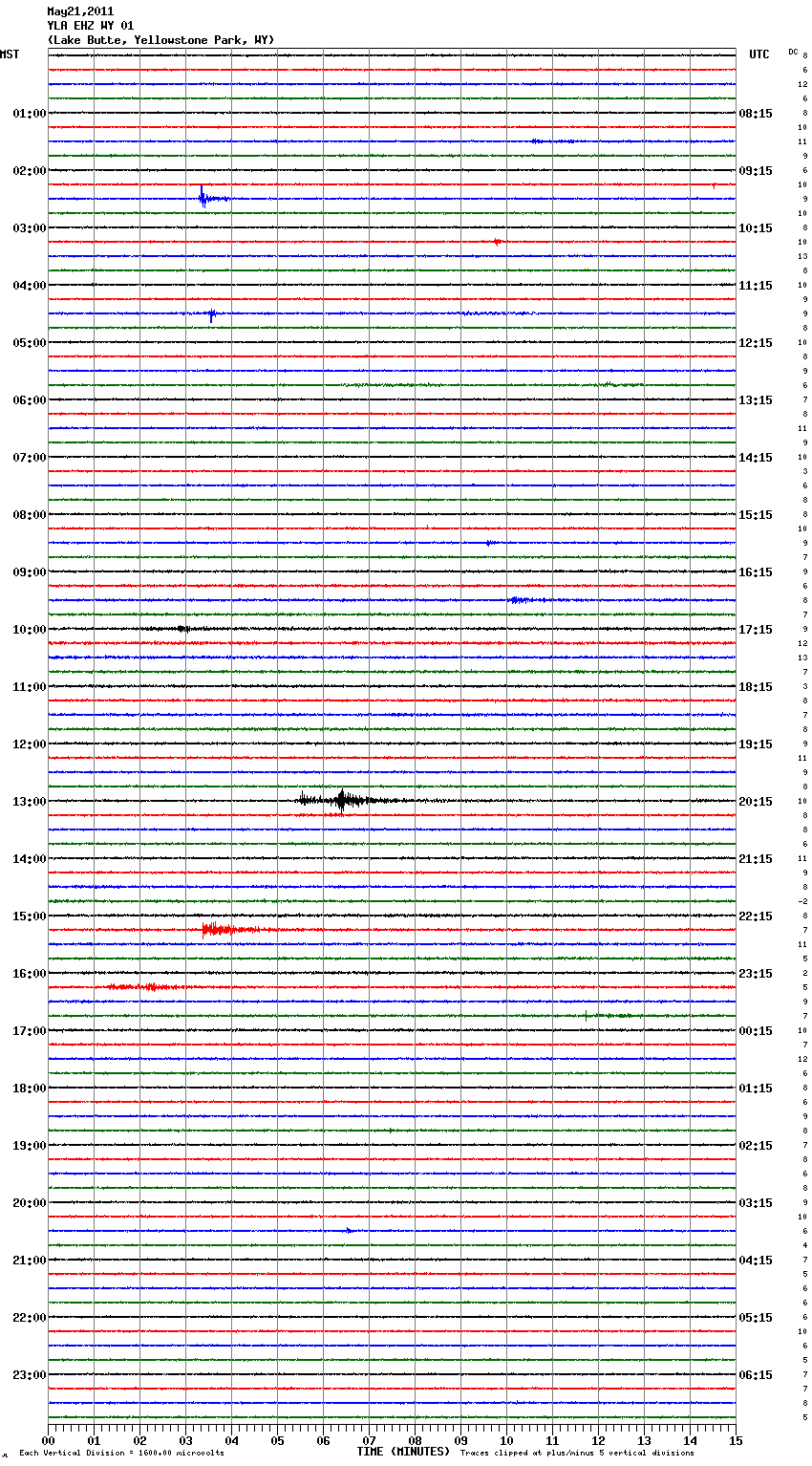Select the 23:00 MST time label
The image size is (812, 1466).
(x=30, y=1375)
